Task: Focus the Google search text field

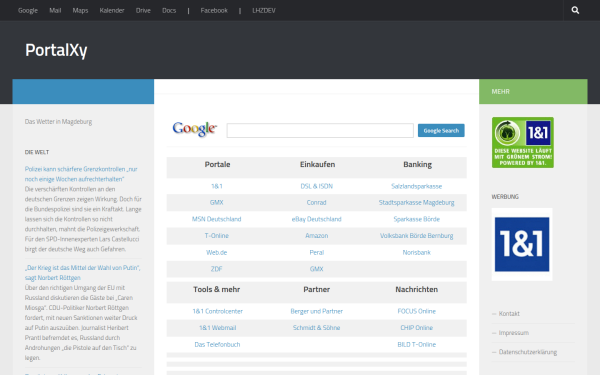Action: click(320, 130)
